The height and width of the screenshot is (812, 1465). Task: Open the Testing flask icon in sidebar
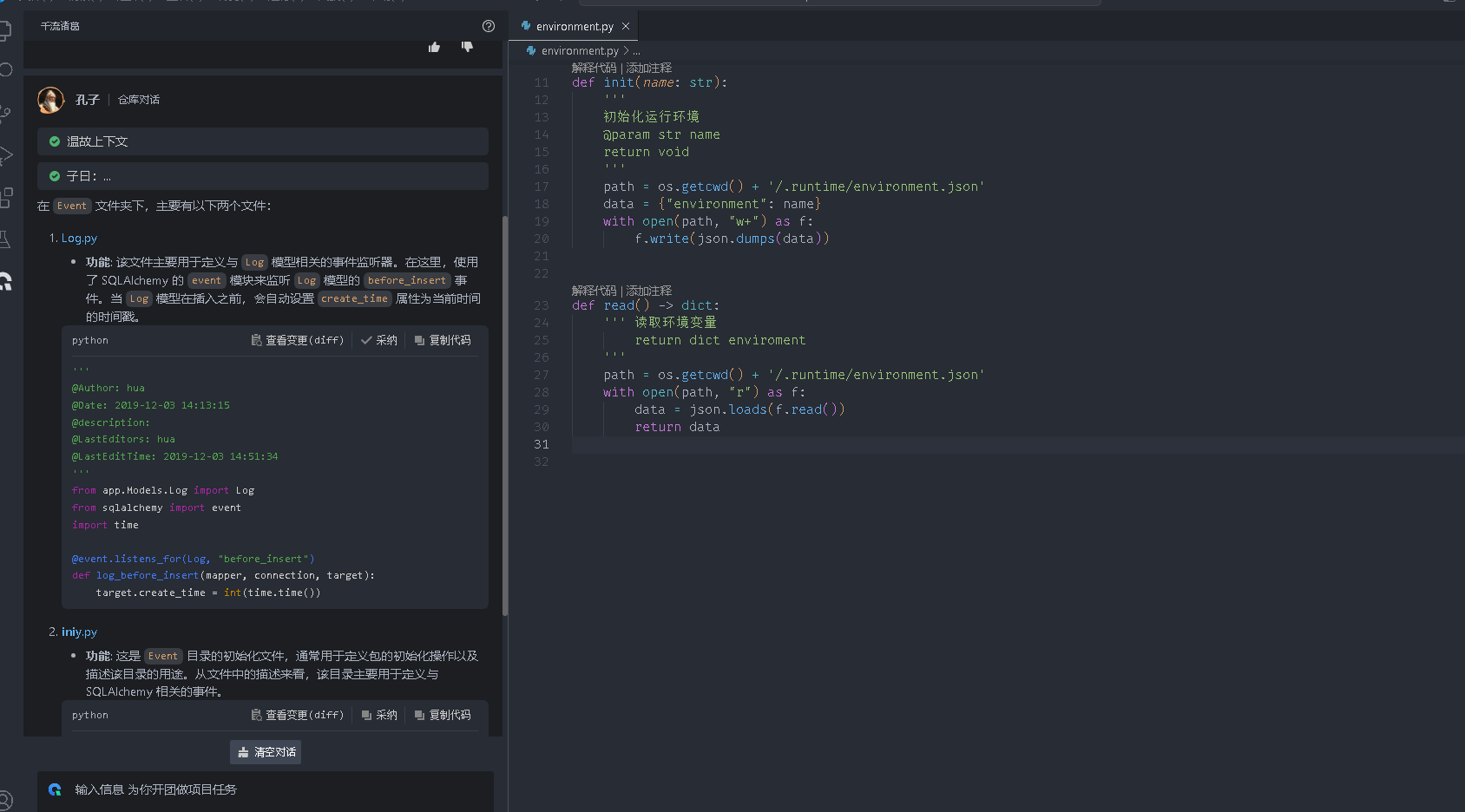tap(5, 239)
